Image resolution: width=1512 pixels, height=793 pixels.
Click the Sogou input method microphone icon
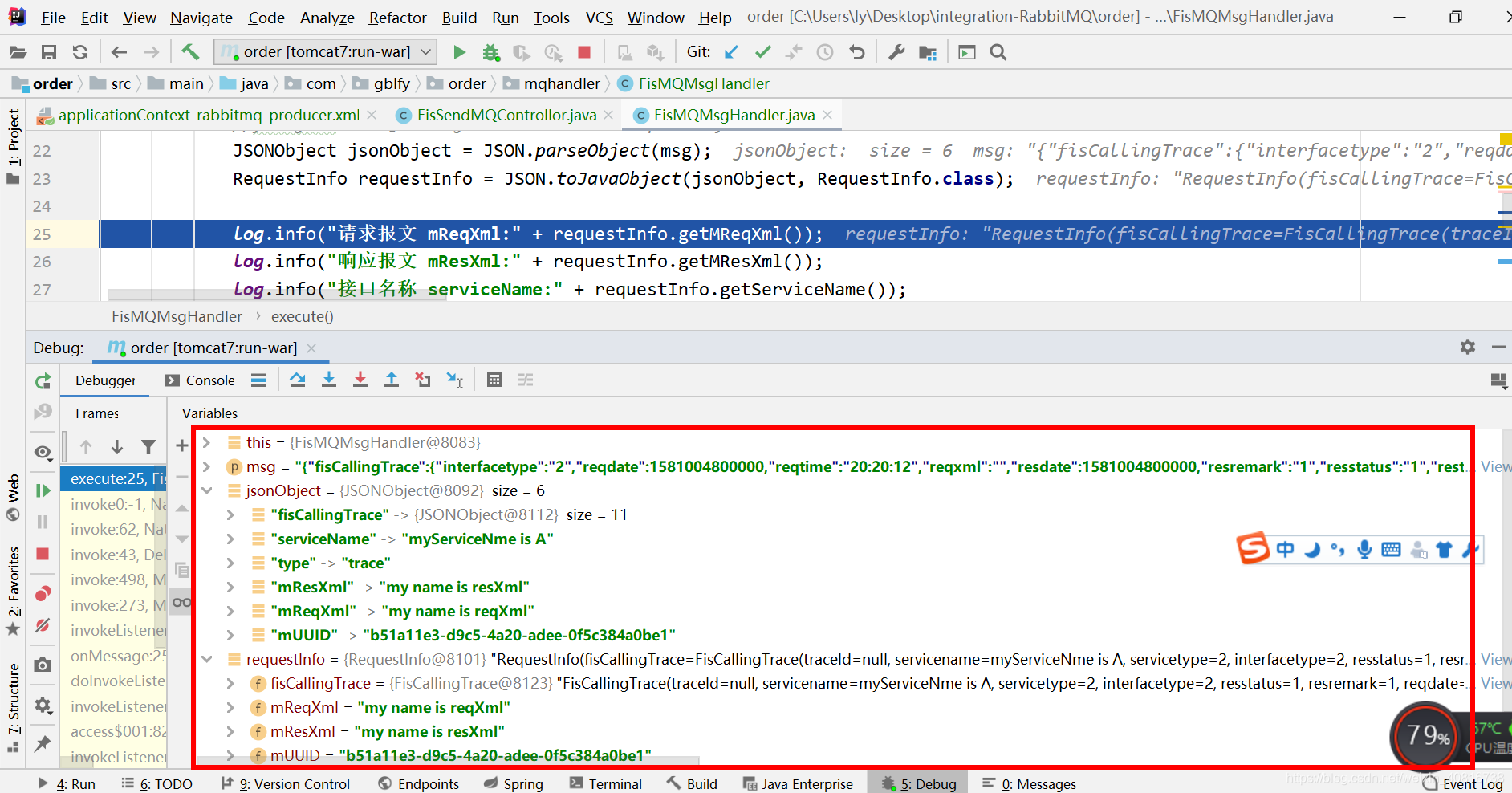1364,549
